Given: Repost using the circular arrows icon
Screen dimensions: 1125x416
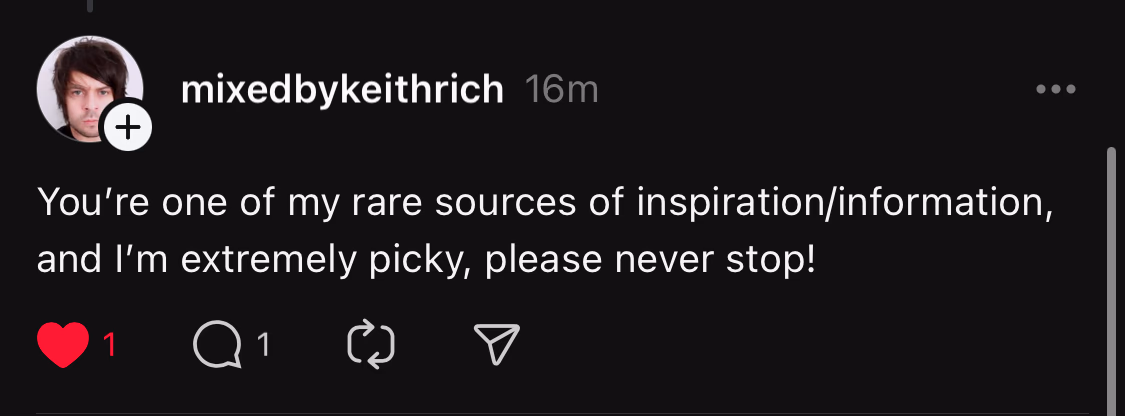Looking at the screenshot, I should click(x=371, y=346).
